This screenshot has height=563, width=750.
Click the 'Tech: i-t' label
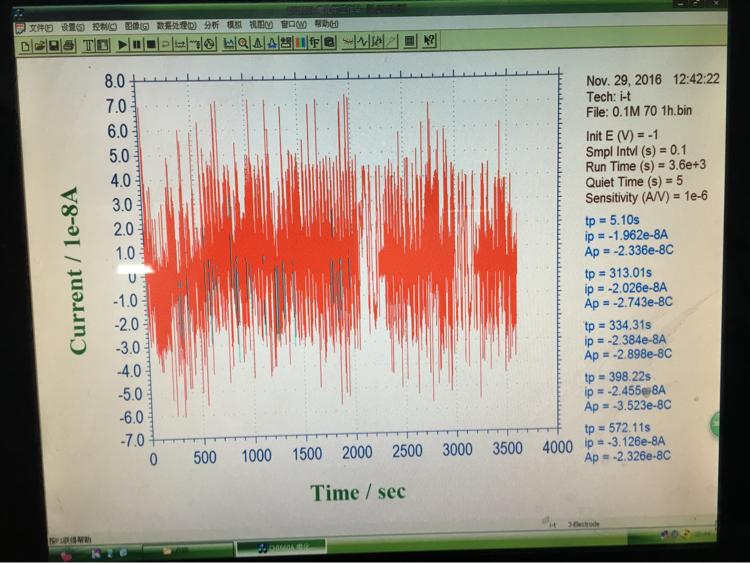(x=608, y=97)
